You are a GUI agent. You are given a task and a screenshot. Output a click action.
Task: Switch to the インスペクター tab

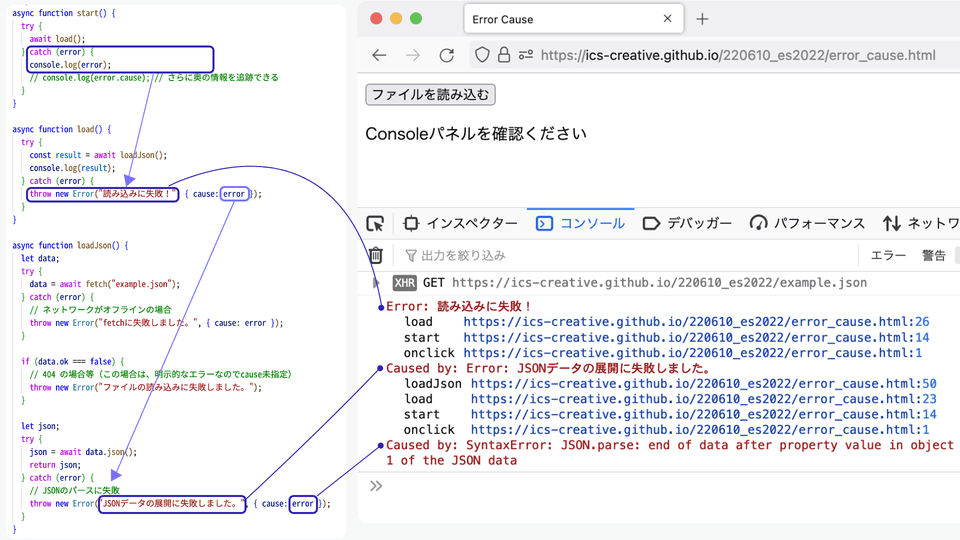460,223
